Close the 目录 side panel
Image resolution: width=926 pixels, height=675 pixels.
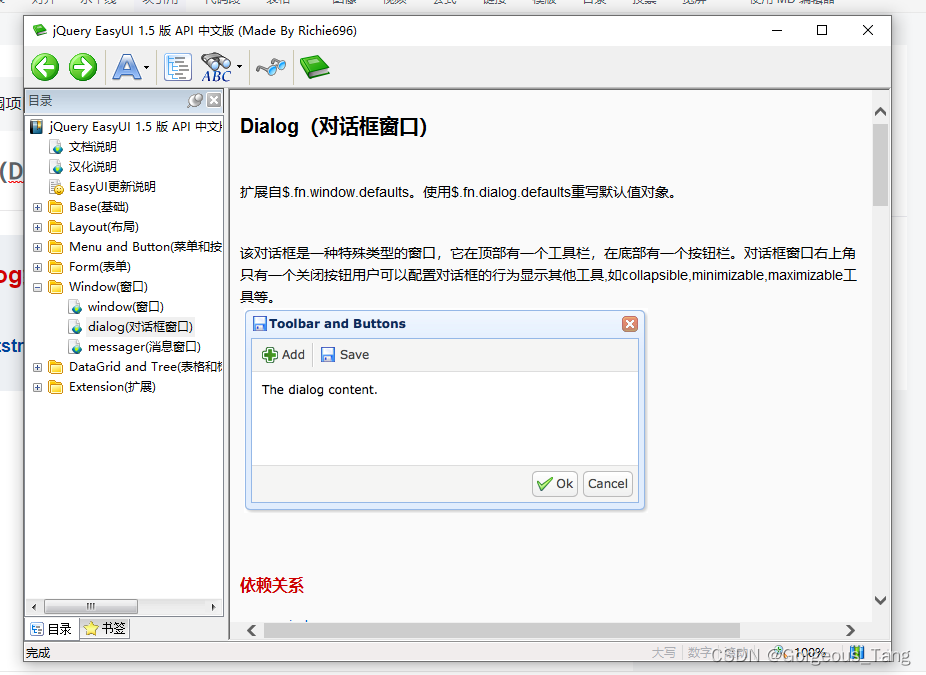coord(214,100)
